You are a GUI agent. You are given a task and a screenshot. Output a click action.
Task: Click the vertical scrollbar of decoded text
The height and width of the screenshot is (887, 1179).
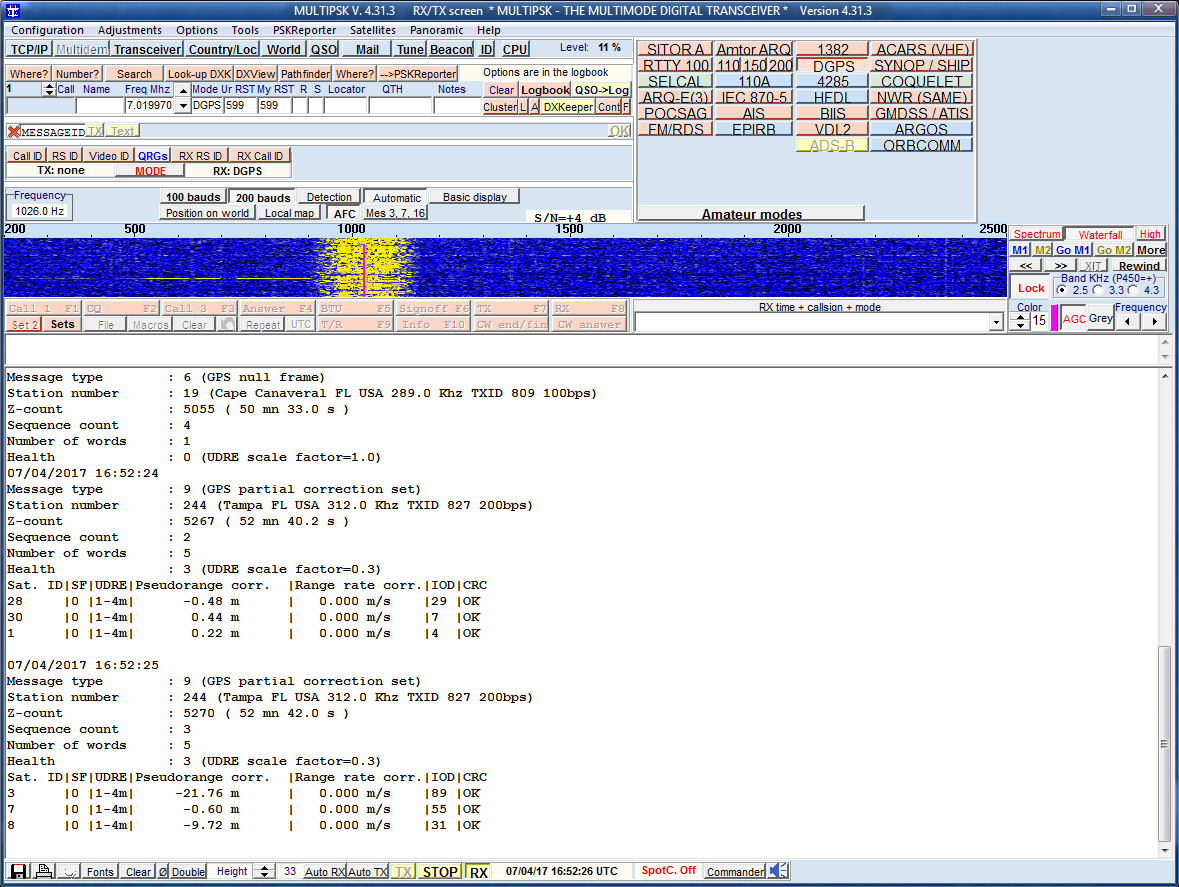point(1165,613)
